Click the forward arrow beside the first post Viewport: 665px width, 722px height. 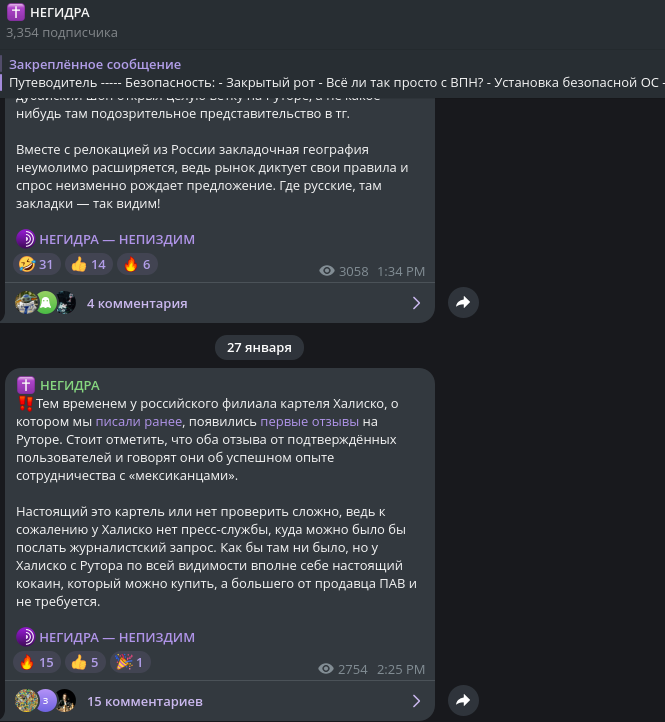(463, 302)
